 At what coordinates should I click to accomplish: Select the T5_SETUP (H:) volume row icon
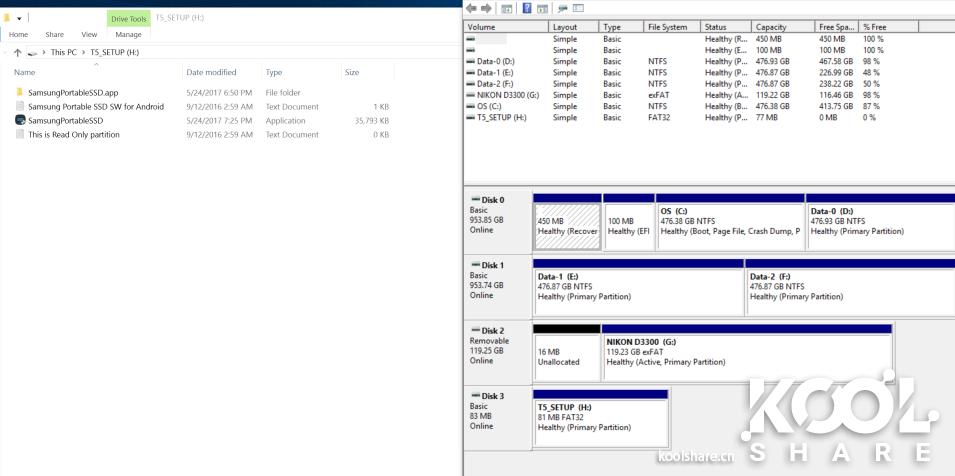(x=471, y=117)
